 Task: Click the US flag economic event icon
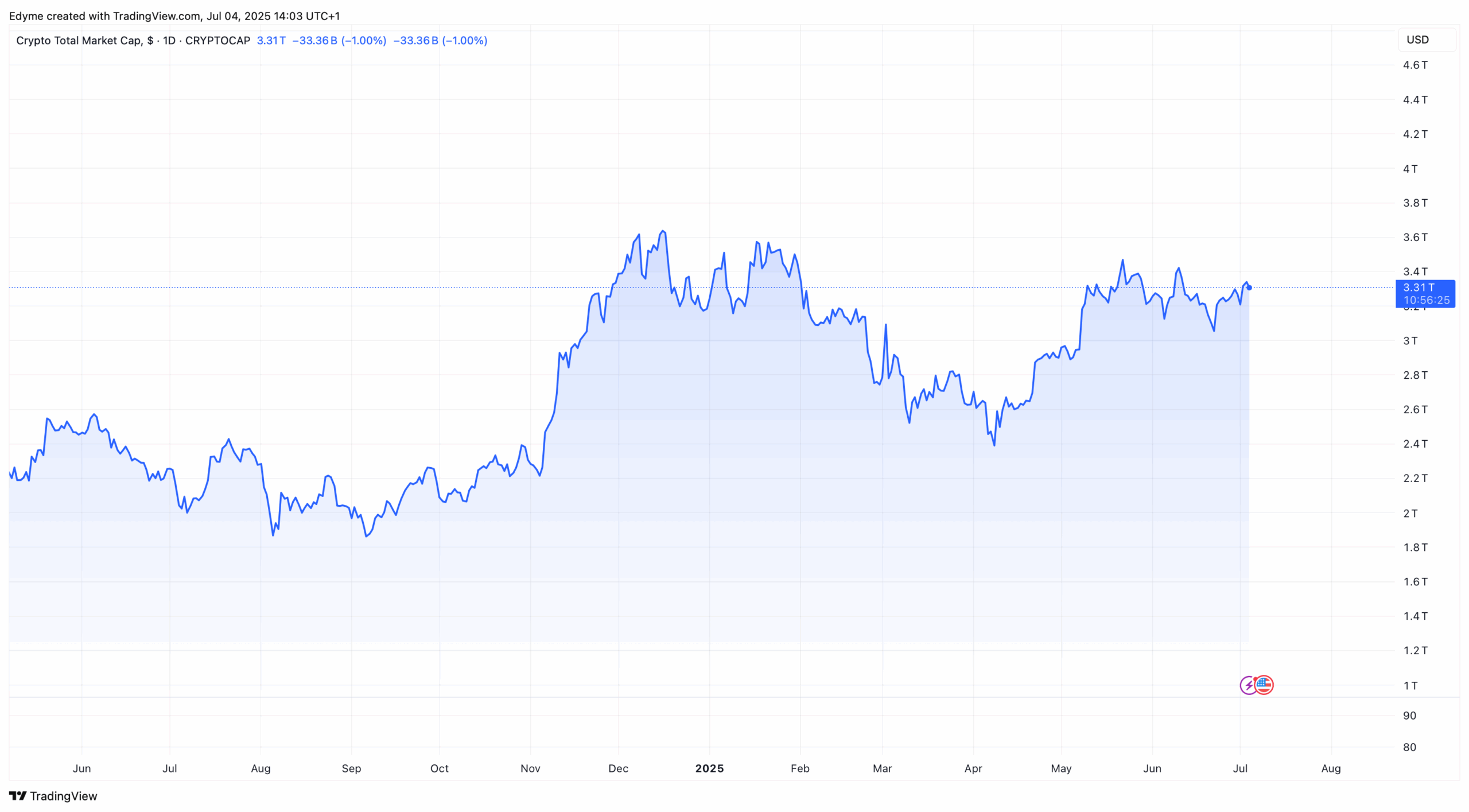tap(1264, 685)
